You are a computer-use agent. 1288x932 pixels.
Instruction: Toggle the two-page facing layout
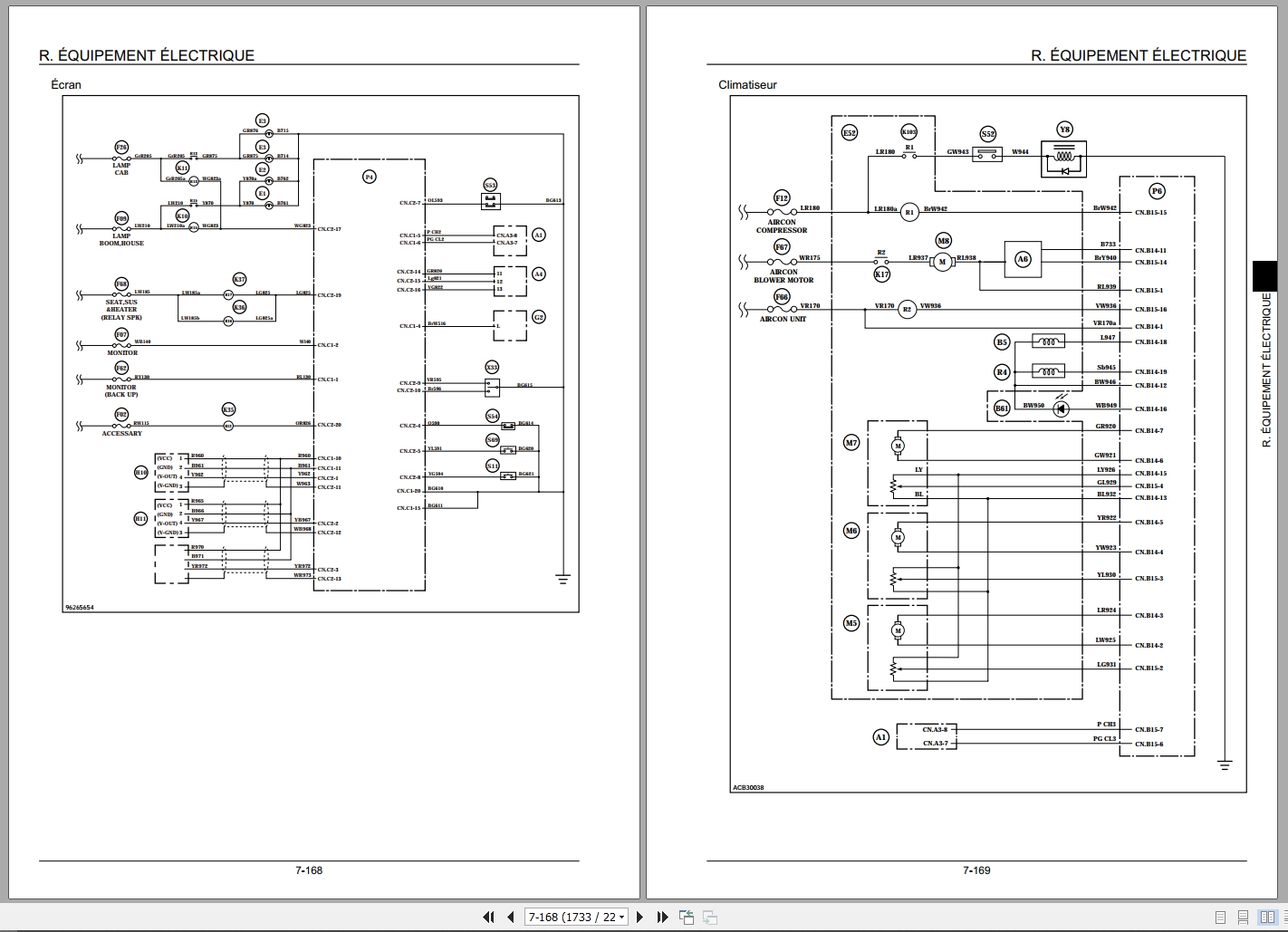(x=1266, y=918)
